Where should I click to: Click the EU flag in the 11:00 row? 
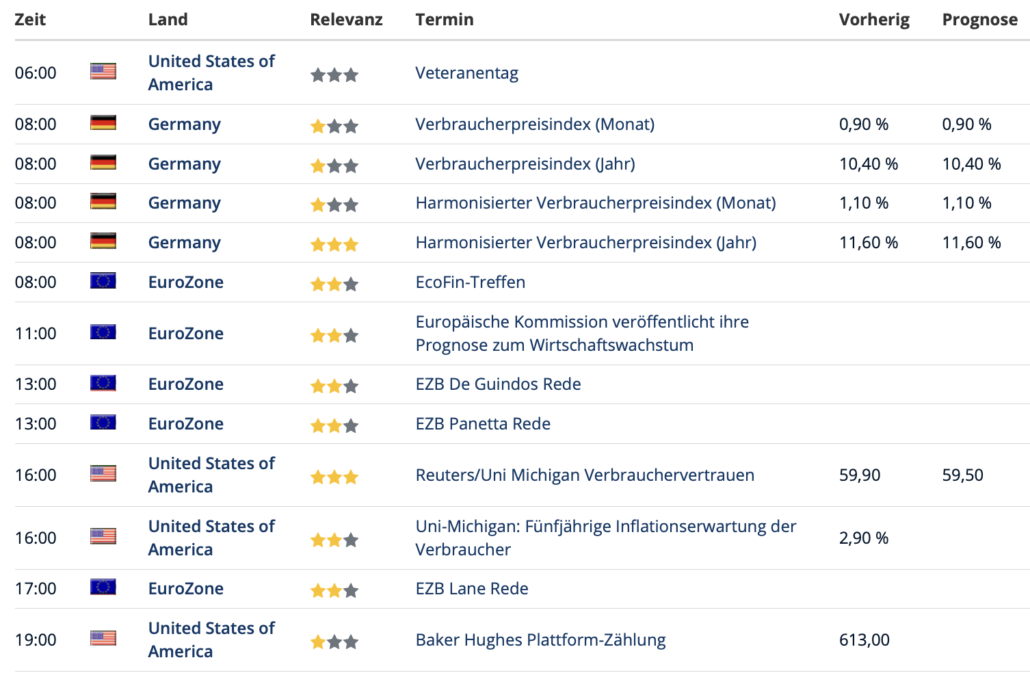click(x=103, y=332)
